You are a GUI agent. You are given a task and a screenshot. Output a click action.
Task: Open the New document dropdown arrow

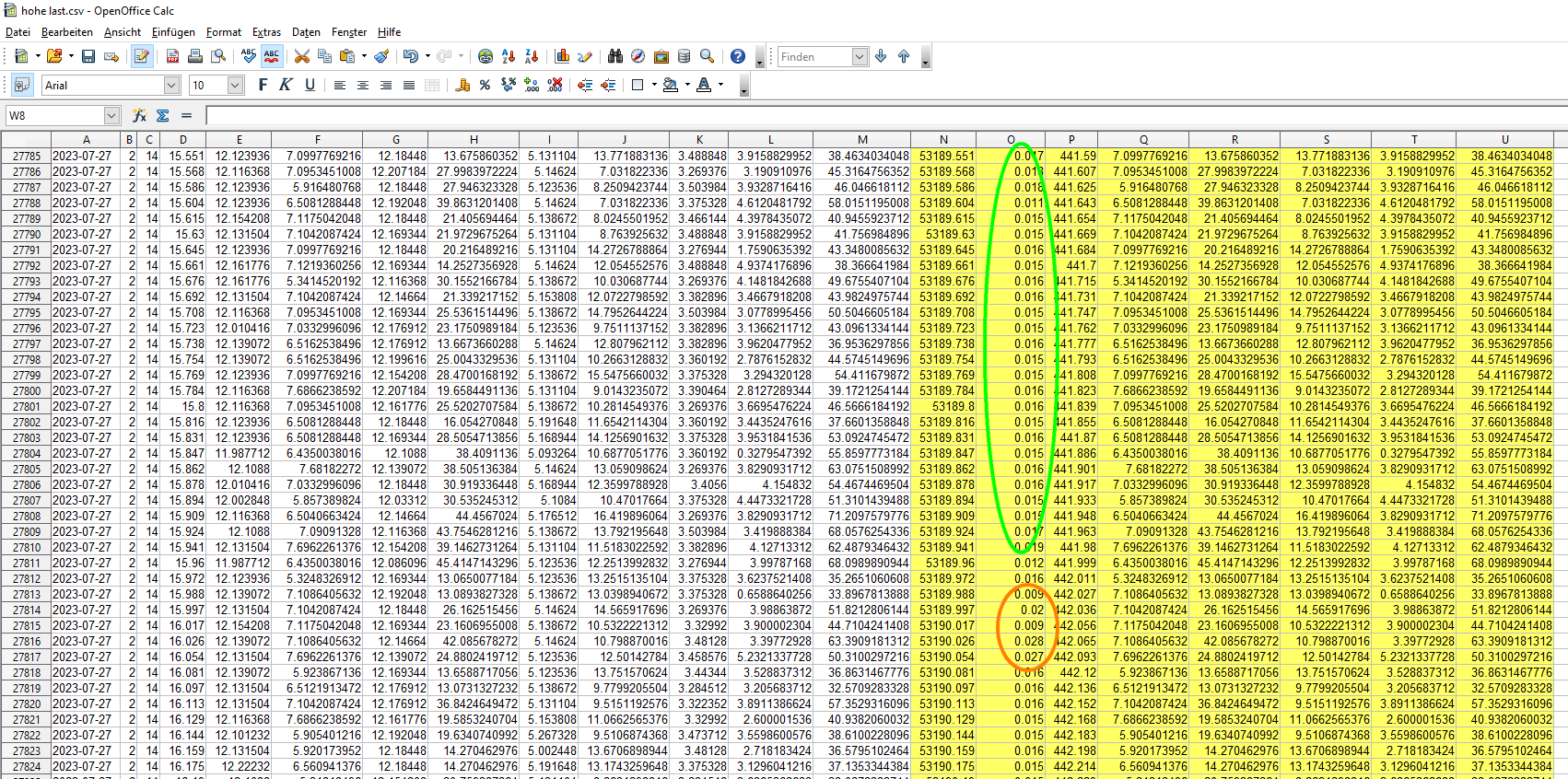click(x=38, y=56)
